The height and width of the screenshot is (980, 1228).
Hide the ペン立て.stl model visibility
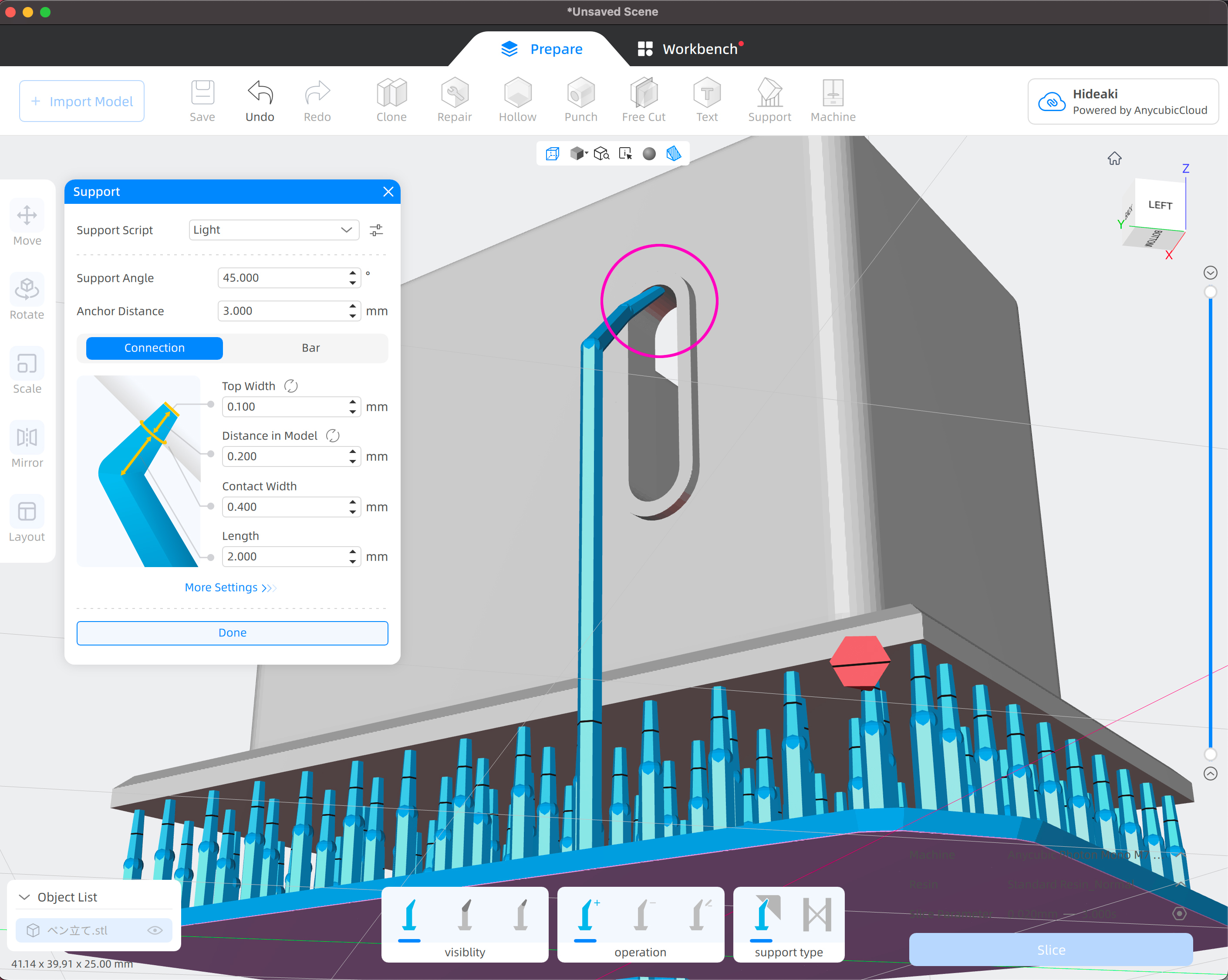[x=155, y=930]
